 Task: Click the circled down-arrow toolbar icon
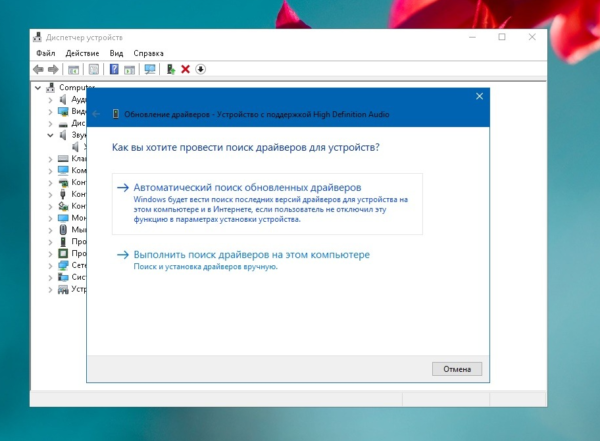point(200,69)
